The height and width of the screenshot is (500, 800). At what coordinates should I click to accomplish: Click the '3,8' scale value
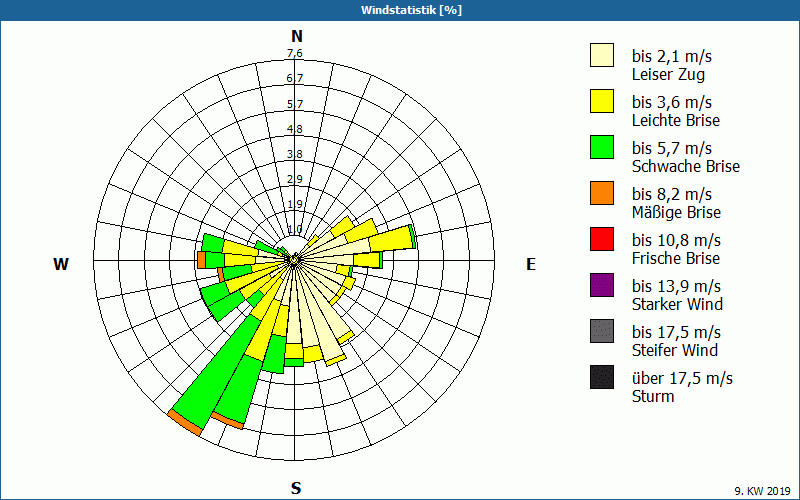point(295,154)
